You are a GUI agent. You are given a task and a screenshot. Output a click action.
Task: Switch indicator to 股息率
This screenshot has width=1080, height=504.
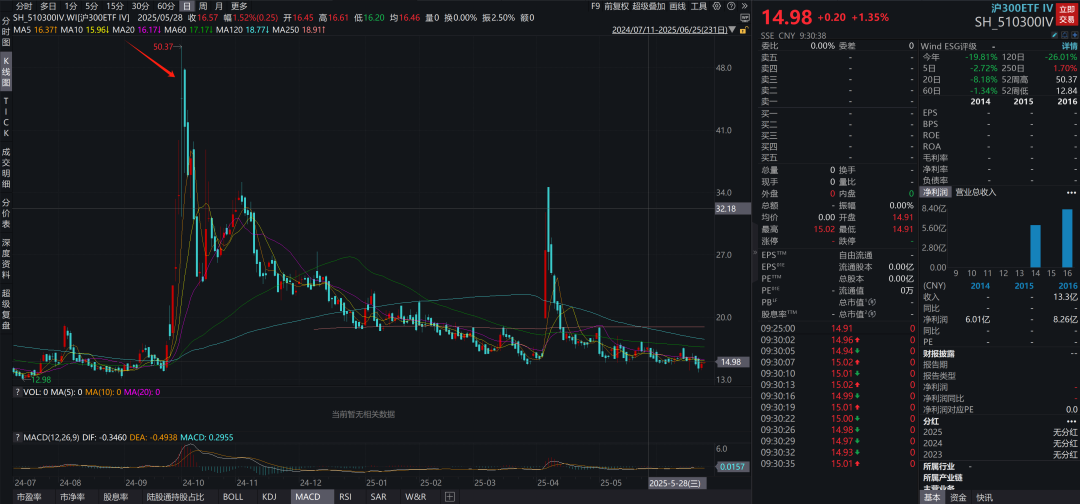tap(115, 496)
